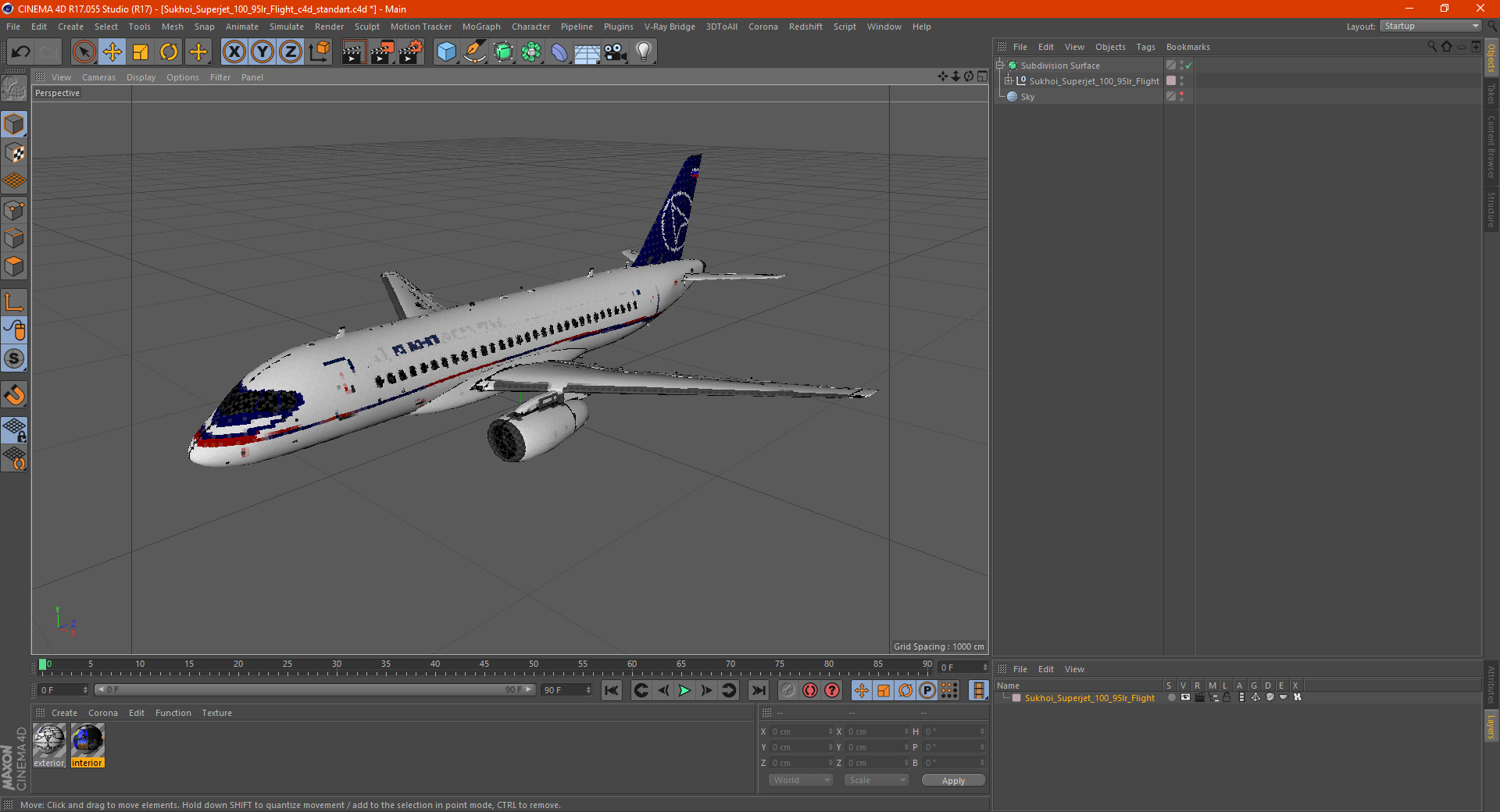Screen dimensions: 1500x812
Task: Open viewport Cameras menu
Action: click(98, 77)
